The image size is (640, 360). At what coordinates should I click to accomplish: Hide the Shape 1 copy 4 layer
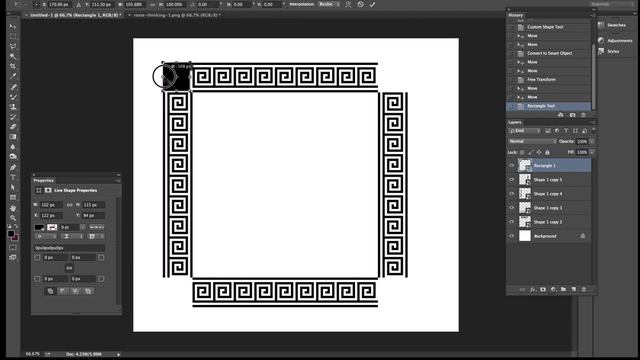pyautogui.click(x=511, y=194)
